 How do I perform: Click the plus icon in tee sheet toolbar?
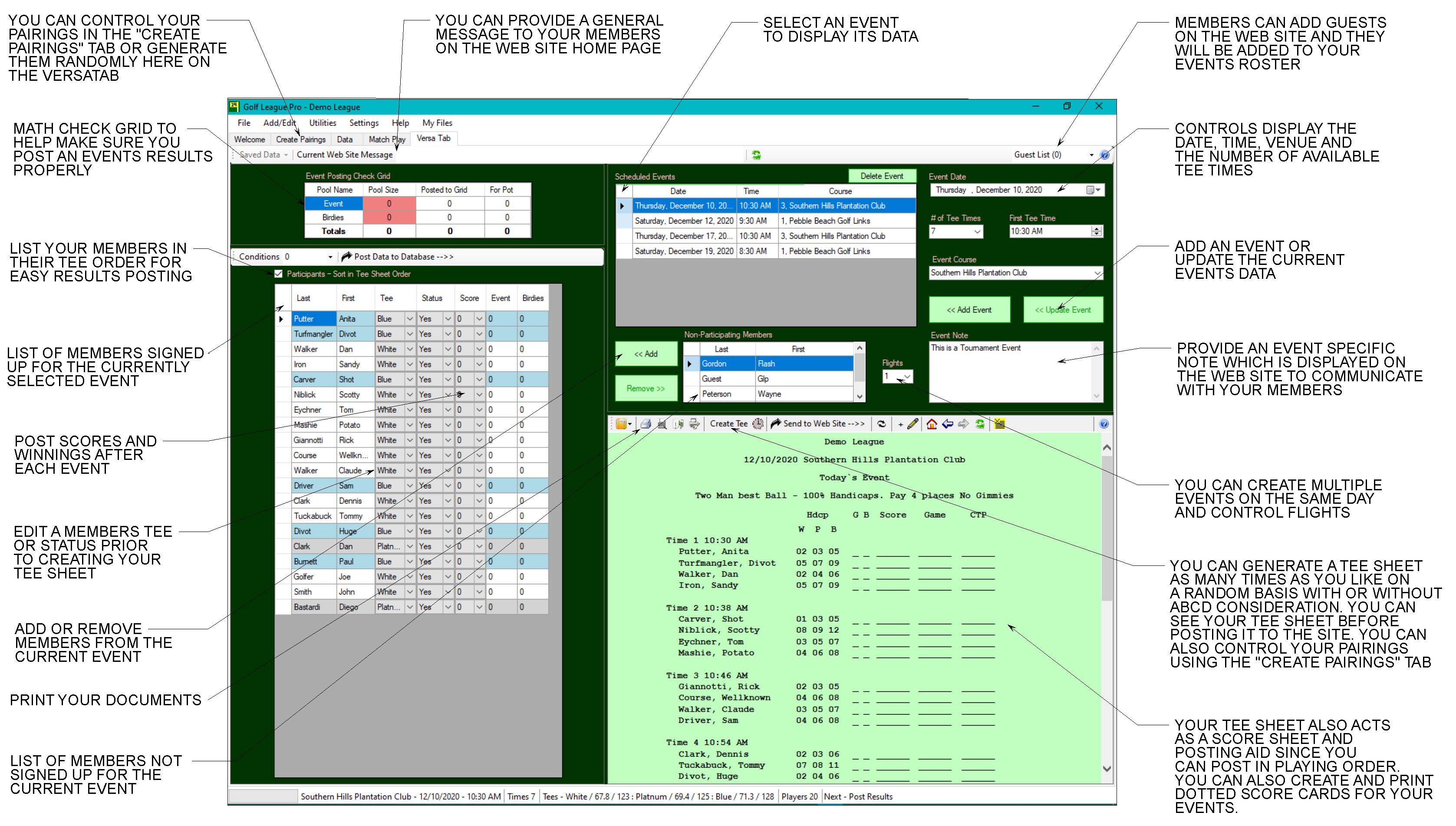coord(900,424)
